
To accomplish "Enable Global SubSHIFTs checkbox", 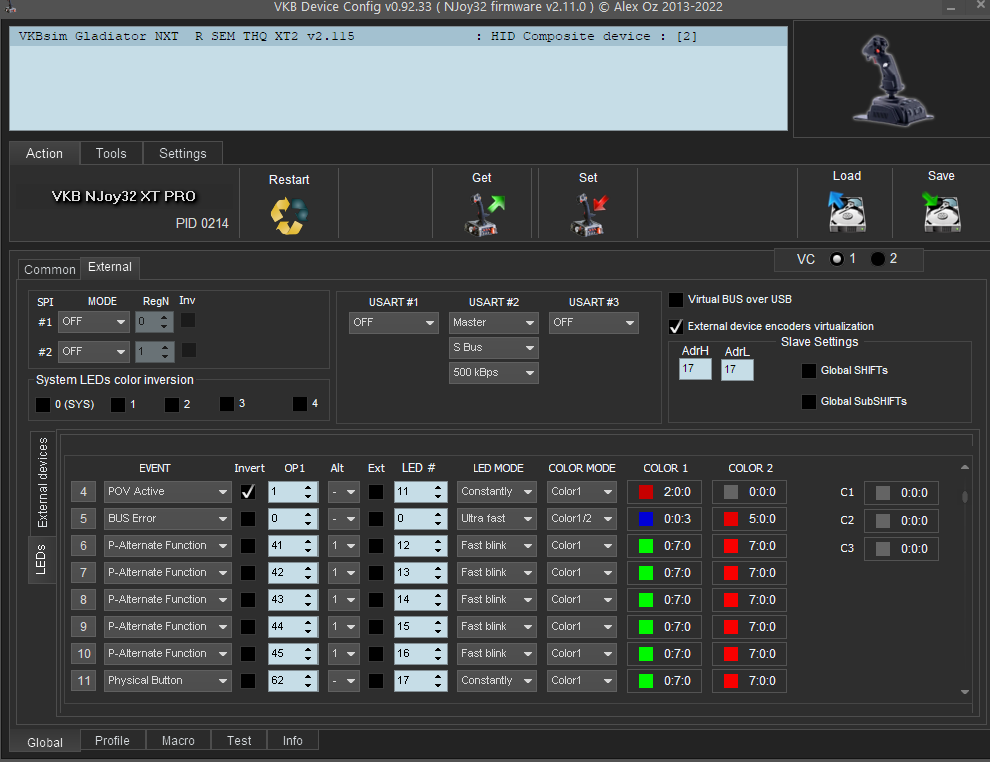I will (x=809, y=402).
